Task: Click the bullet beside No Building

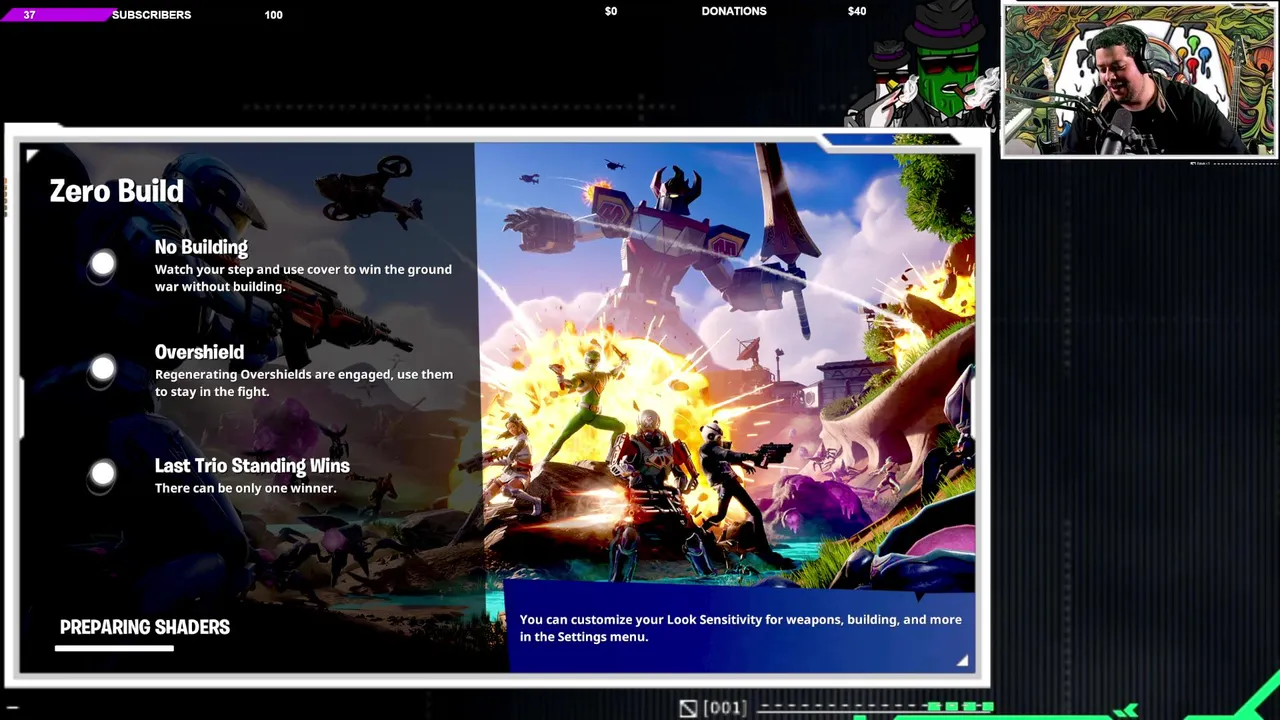Action: click(102, 264)
